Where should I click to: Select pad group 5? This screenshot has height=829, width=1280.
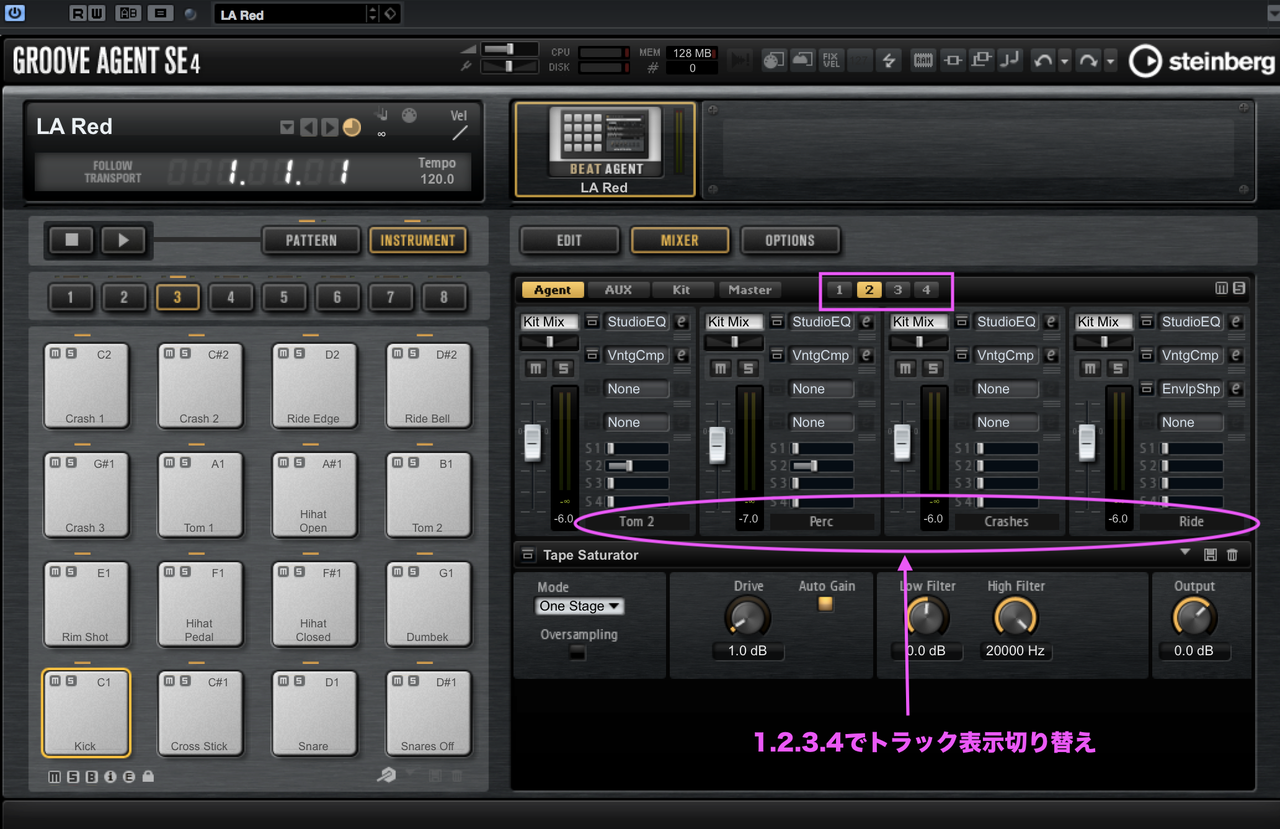coord(284,297)
